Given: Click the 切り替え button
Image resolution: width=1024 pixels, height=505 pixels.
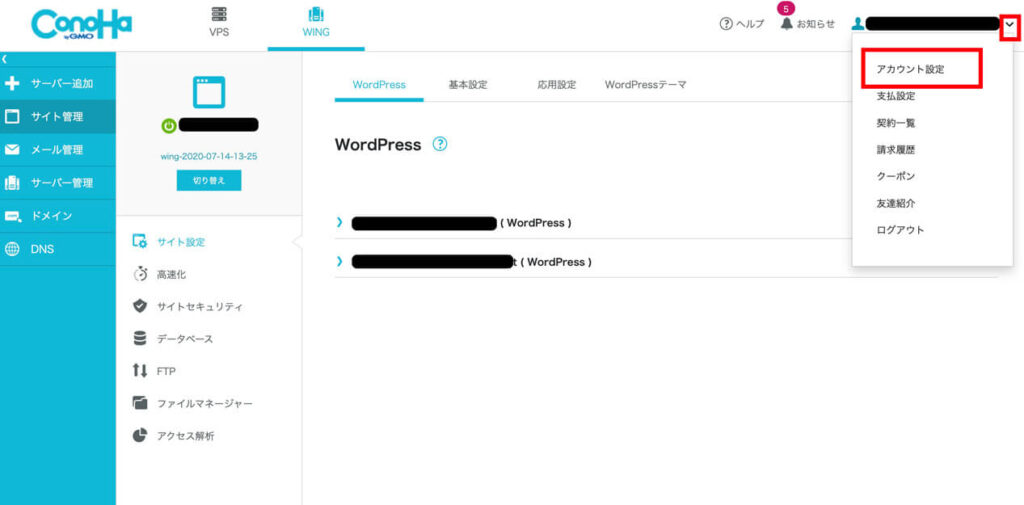Looking at the screenshot, I should pyautogui.click(x=209, y=181).
